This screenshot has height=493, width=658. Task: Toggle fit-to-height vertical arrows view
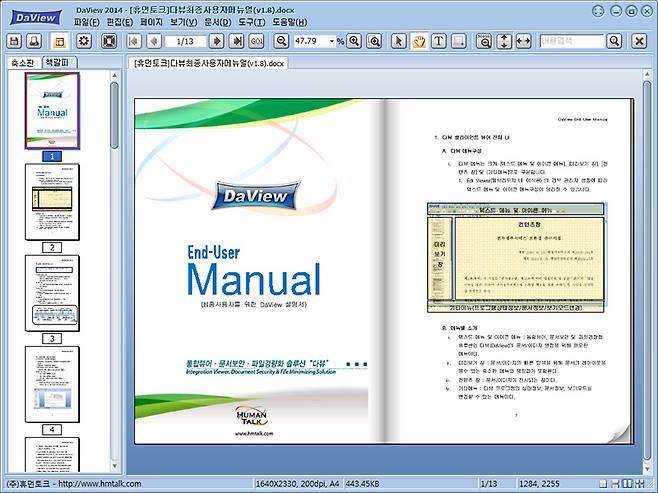click(505, 41)
